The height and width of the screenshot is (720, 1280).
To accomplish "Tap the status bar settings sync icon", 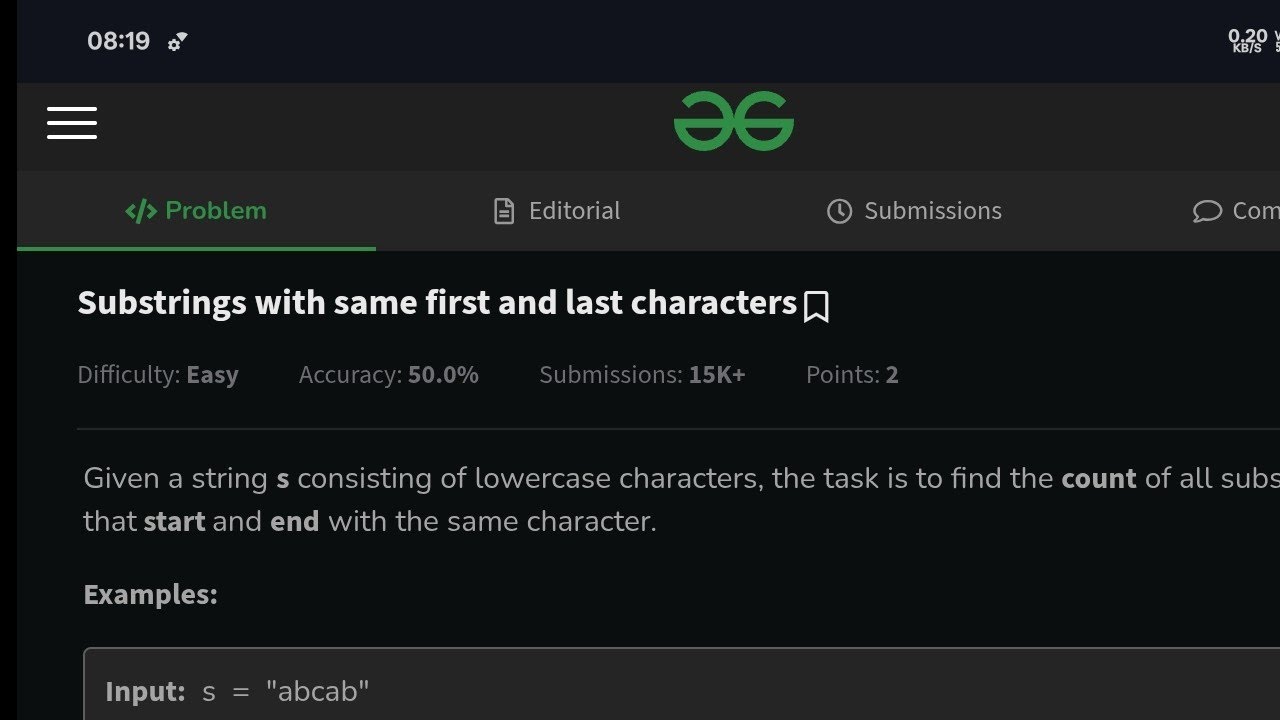I will point(177,42).
